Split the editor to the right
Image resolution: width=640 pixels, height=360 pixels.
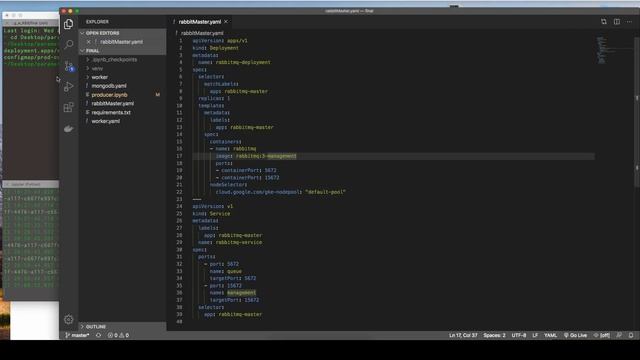pyautogui.click(x=617, y=22)
